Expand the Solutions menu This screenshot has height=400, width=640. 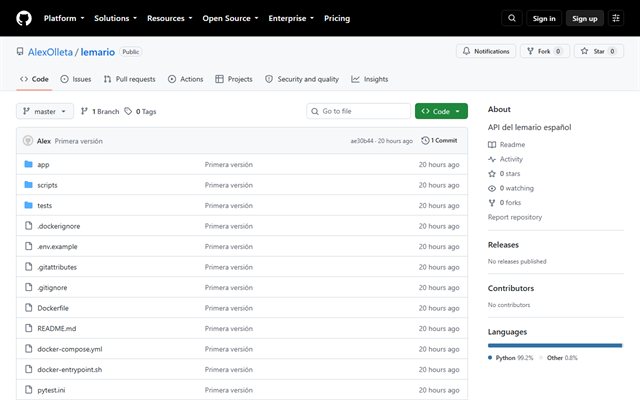coord(116,18)
